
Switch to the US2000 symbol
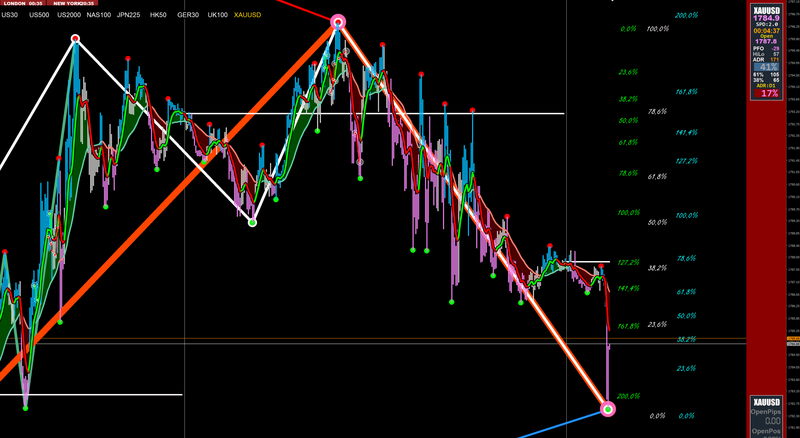tap(69, 15)
